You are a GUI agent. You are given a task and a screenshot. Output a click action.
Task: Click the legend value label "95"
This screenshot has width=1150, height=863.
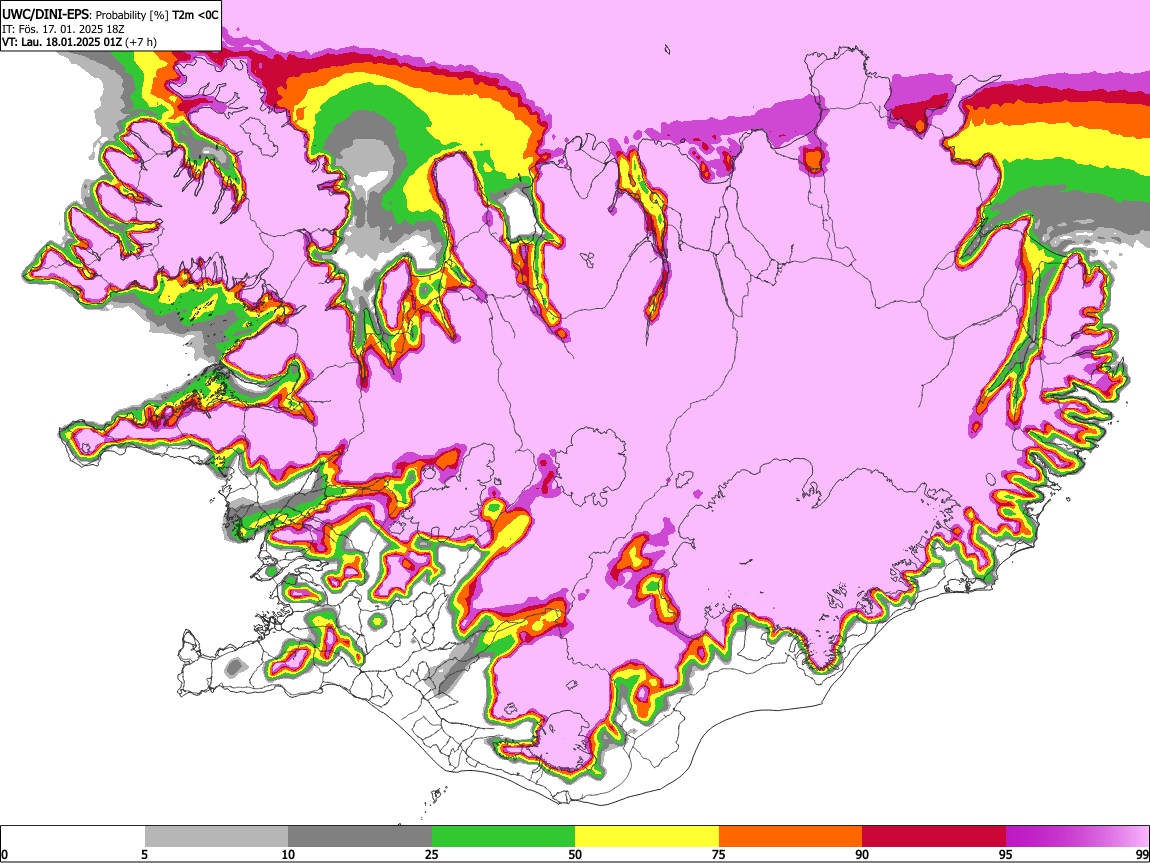[1006, 855]
